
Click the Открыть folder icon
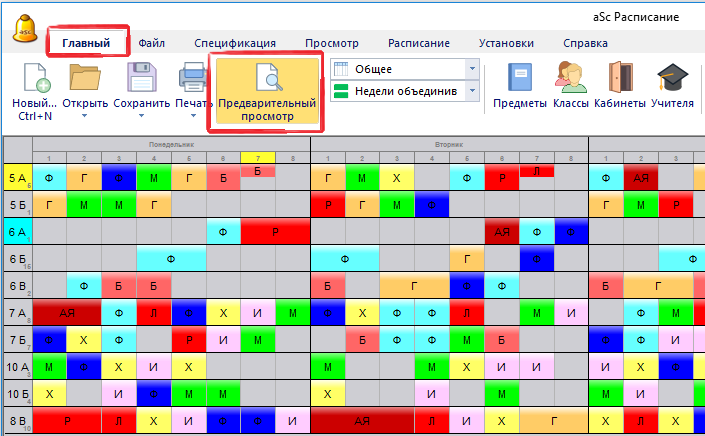[x=85, y=79]
